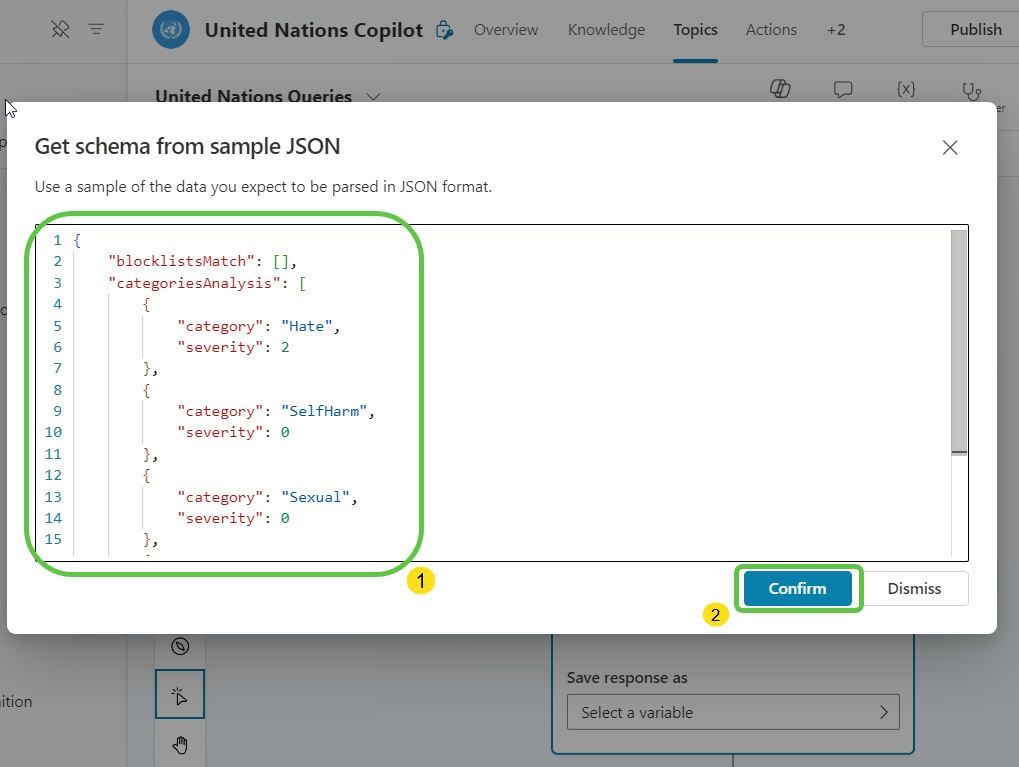1019x767 pixels.
Task: Open the Comments pane
Action: click(843, 90)
